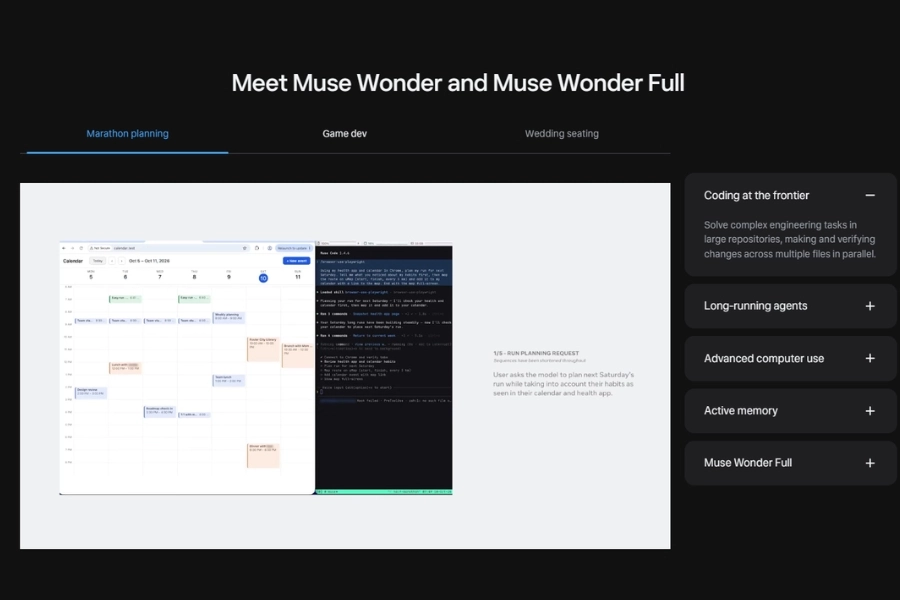Open the Advanced computer use section title
The image size is (900, 600).
tap(763, 358)
